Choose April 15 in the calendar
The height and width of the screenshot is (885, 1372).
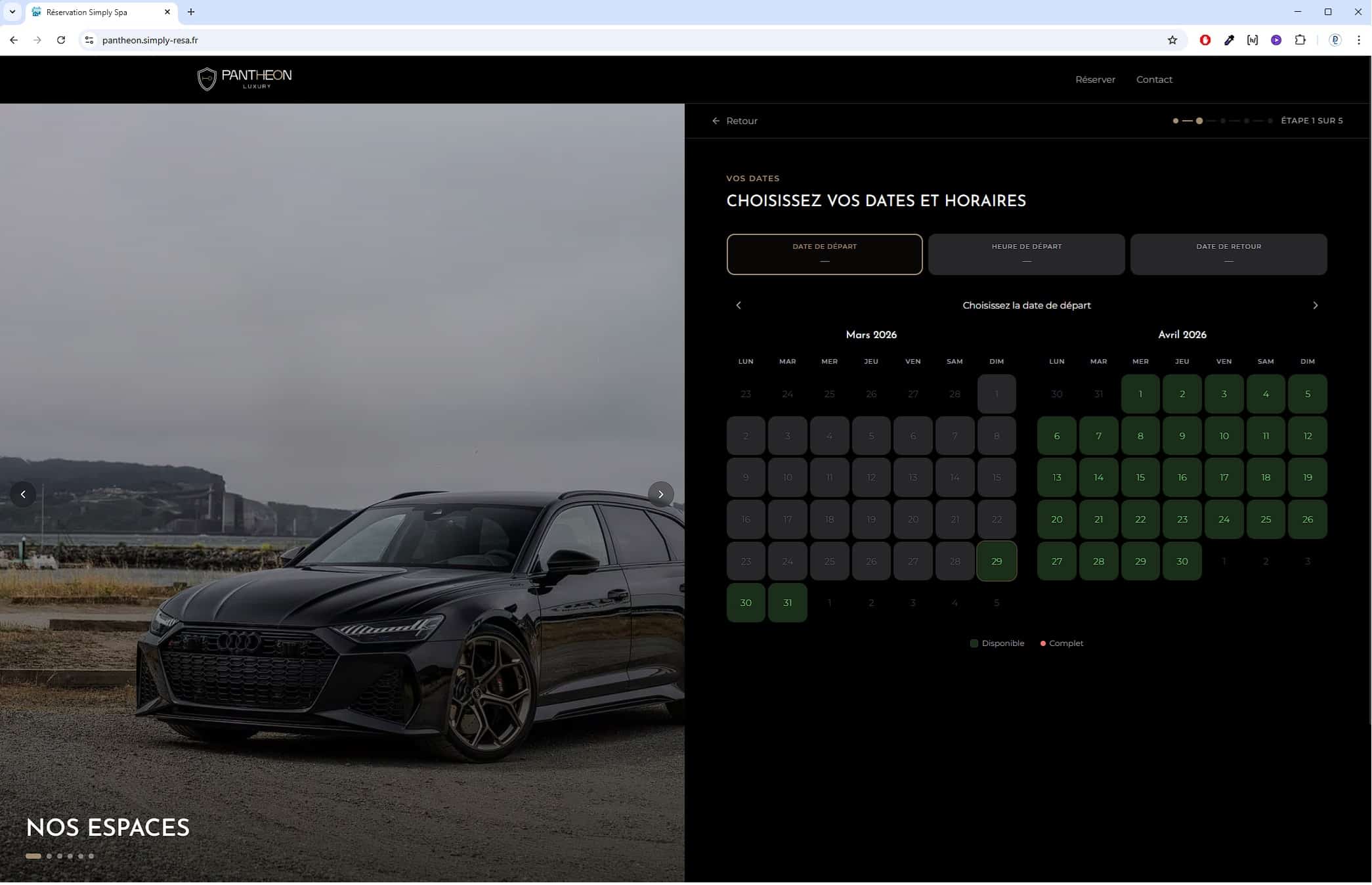(1140, 477)
